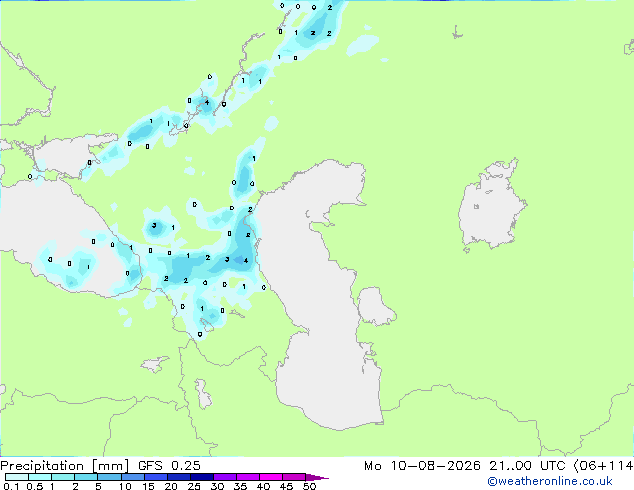The width and height of the screenshot is (634, 490).
Task: Pick the 10–15 mm legend swatch
Action: coord(133,477)
